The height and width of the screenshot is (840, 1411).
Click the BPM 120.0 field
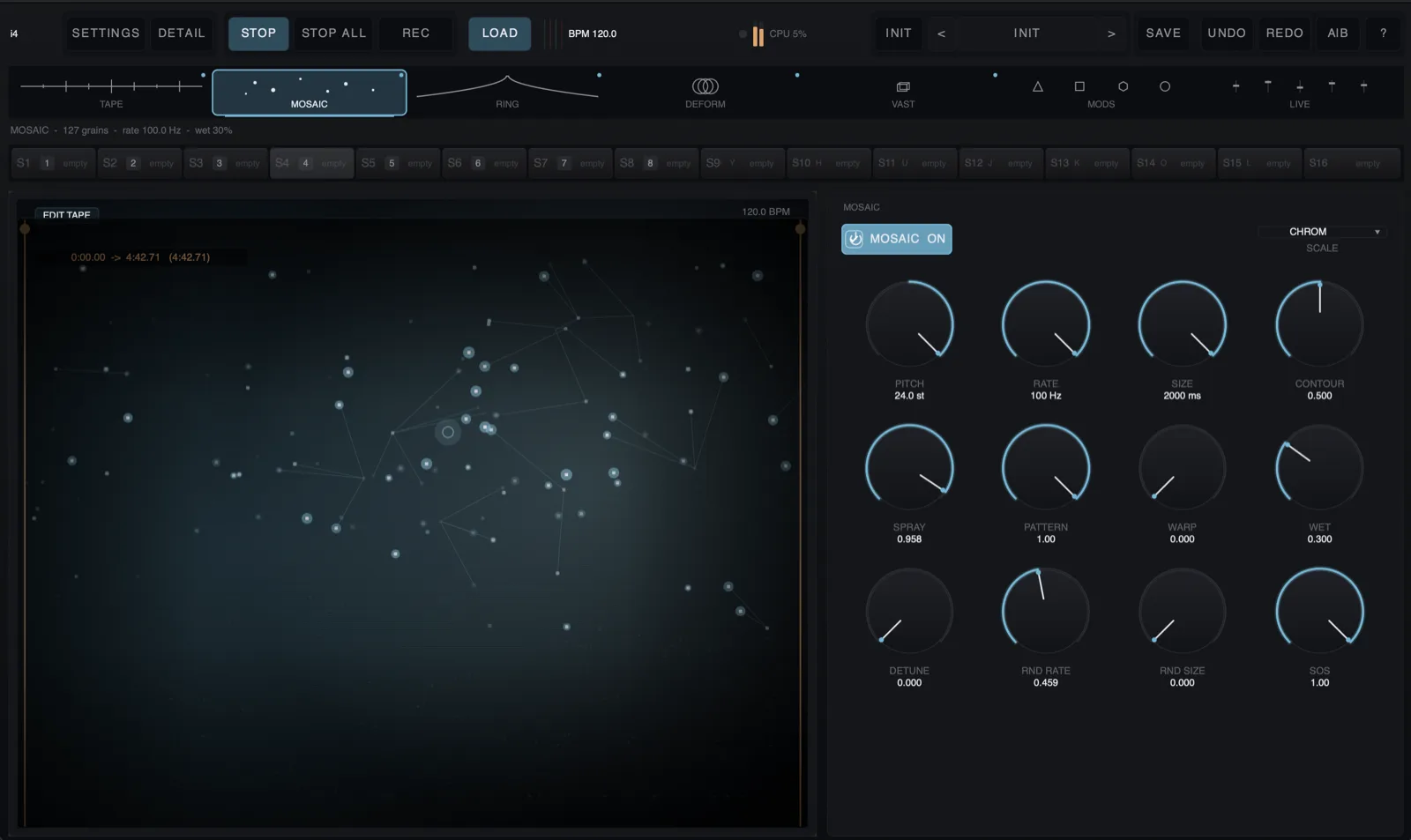593,33
